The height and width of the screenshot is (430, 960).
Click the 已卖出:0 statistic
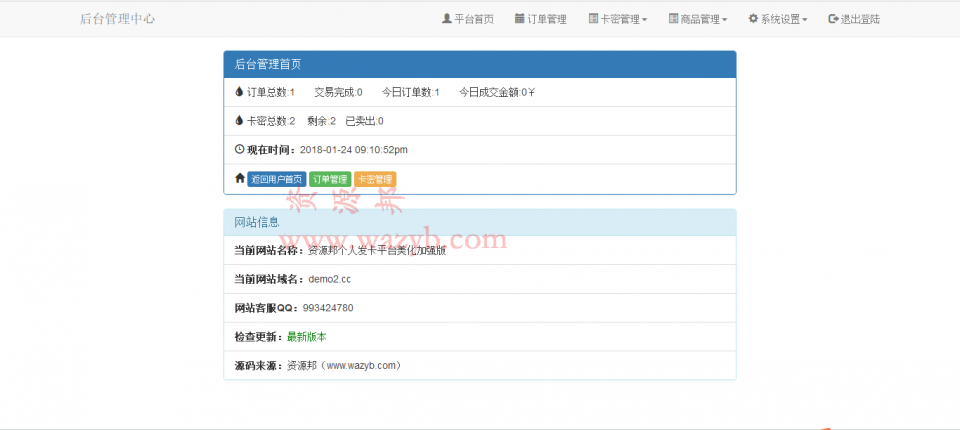(x=365, y=121)
